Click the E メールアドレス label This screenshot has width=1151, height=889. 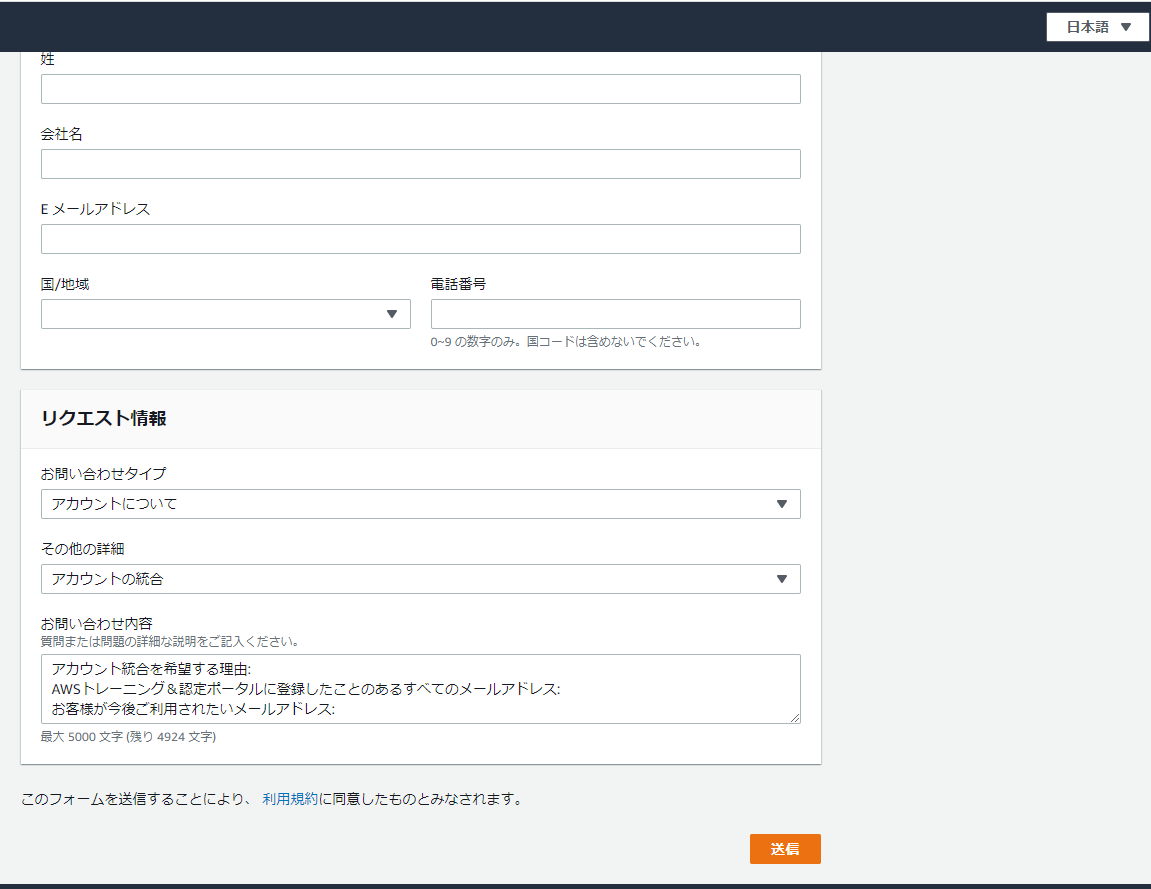click(x=95, y=209)
